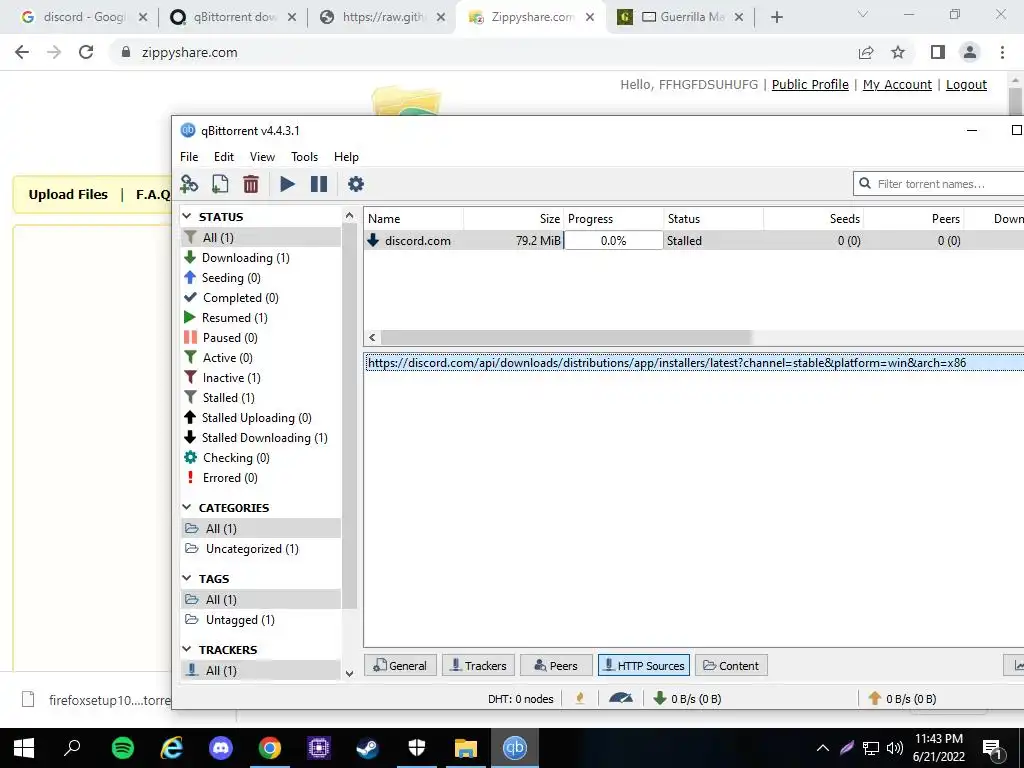The height and width of the screenshot is (768, 1024).
Task: Open the Tools menu in qBittorrent
Action: (x=304, y=157)
